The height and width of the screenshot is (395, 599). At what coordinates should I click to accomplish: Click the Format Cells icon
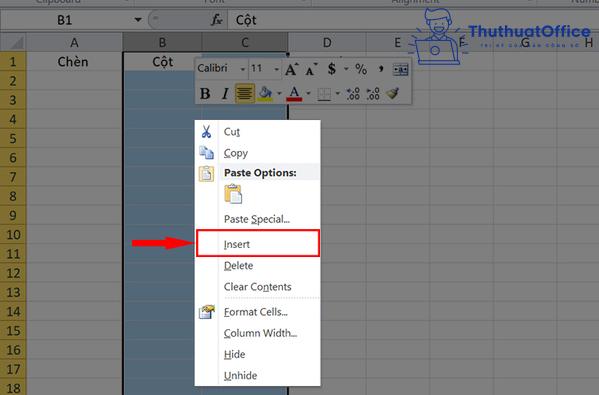(207, 312)
